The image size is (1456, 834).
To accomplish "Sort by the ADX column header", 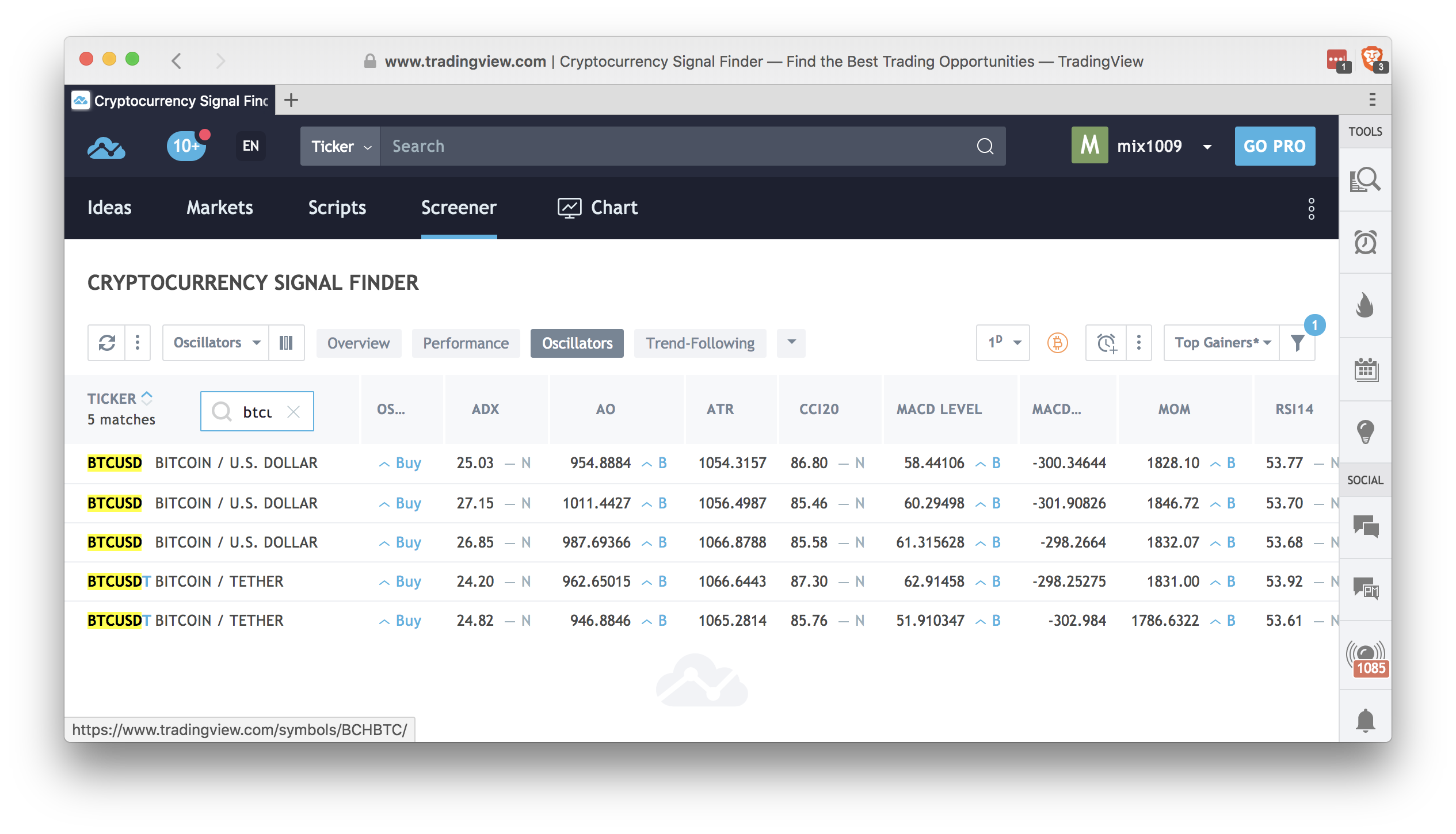I will pyautogui.click(x=485, y=409).
